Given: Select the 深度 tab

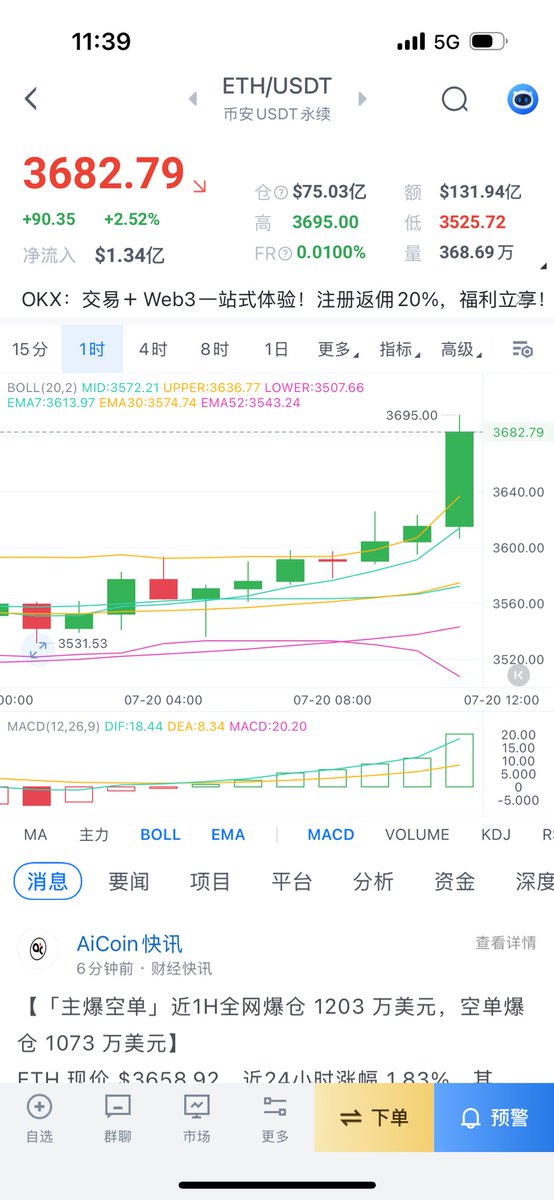Looking at the screenshot, I should (534, 881).
